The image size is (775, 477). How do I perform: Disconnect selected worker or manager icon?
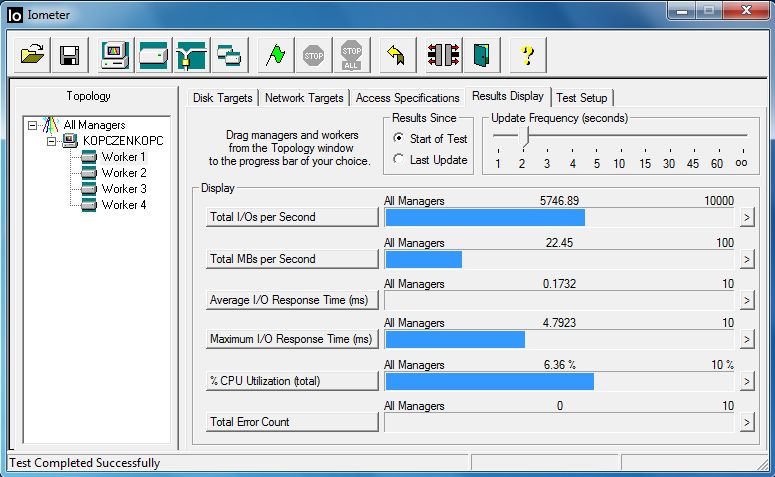point(443,55)
